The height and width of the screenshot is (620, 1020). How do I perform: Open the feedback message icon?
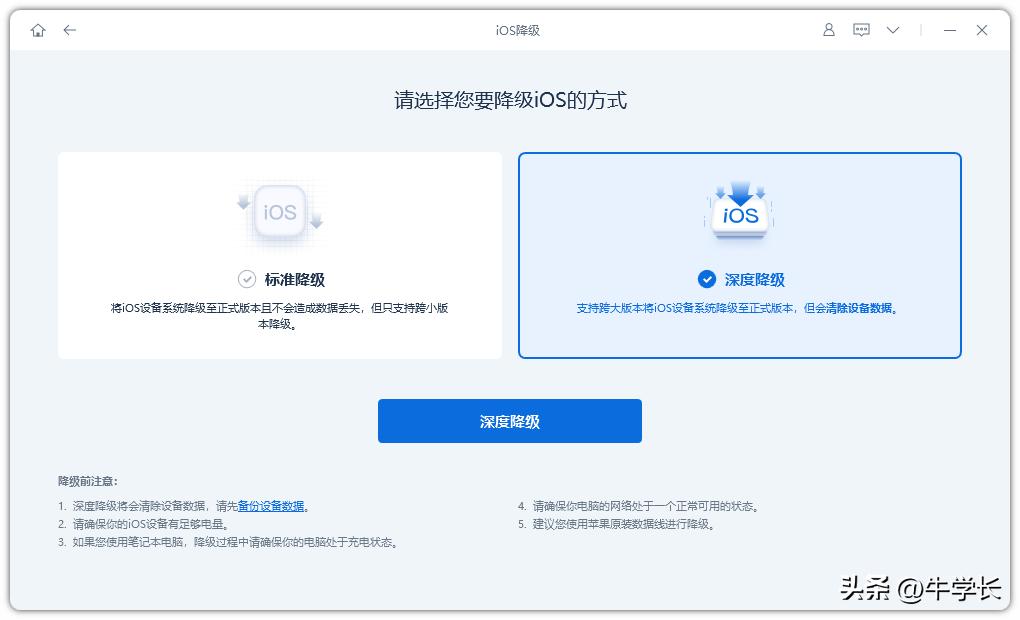pos(860,30)
